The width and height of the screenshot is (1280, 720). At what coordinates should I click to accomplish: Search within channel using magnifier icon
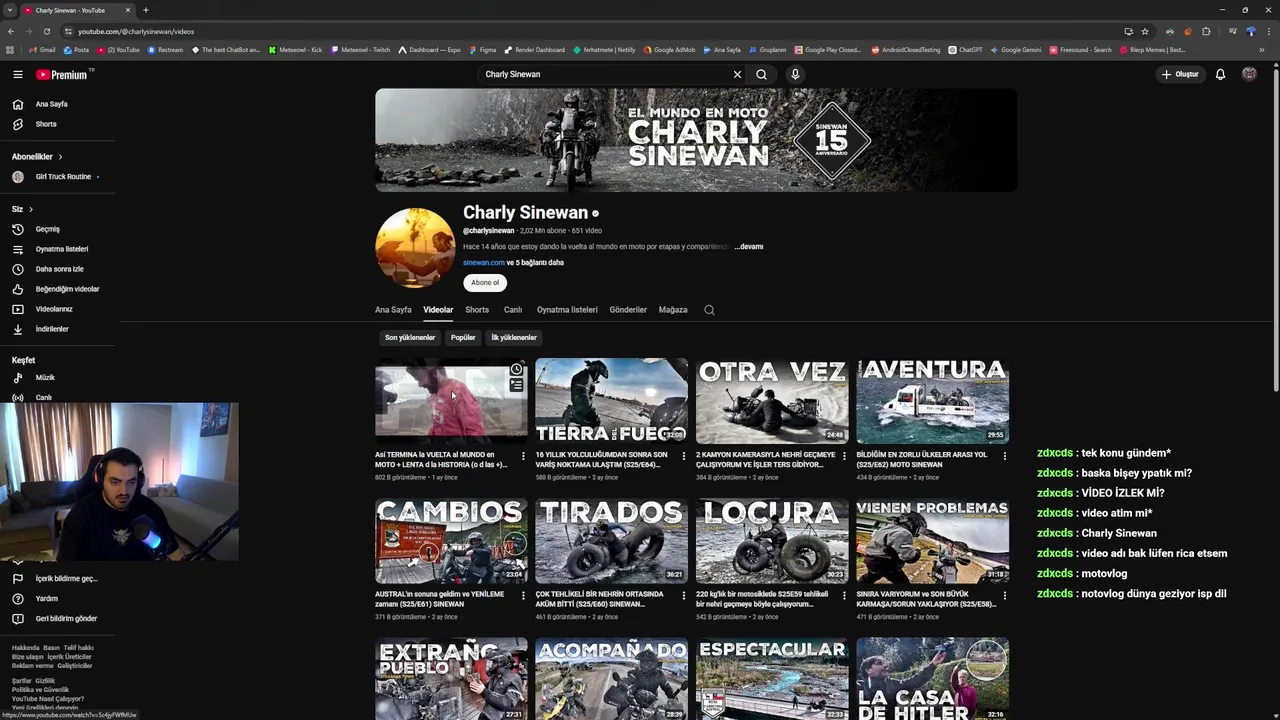tap(709, 310)
